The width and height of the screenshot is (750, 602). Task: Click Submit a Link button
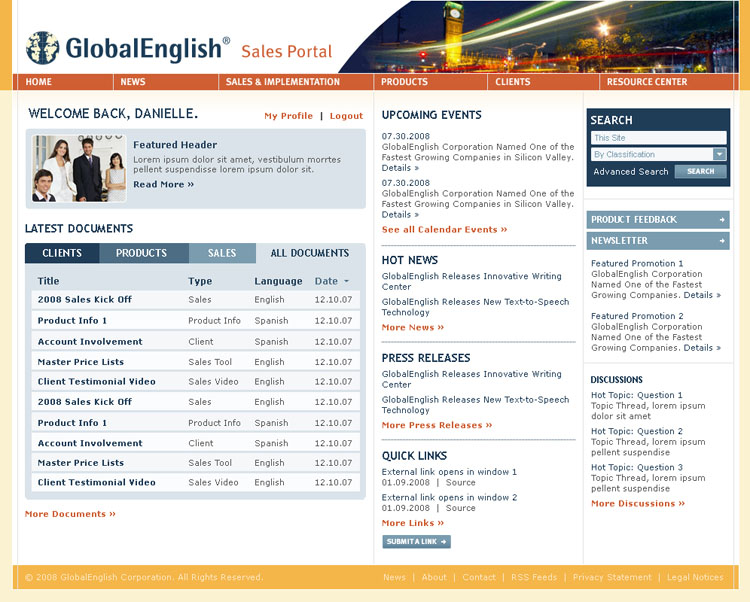click(x=416, y=541)
